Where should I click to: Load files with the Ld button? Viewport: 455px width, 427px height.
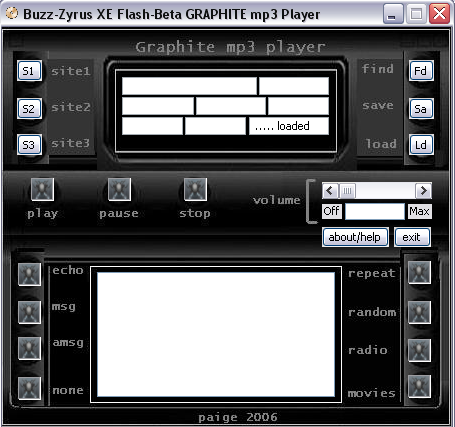pyautogui.click(x=421, y=145)
